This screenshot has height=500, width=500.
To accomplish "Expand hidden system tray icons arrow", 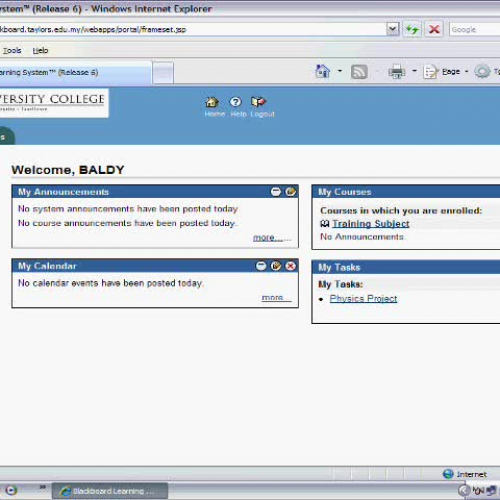I will point(464,490).
